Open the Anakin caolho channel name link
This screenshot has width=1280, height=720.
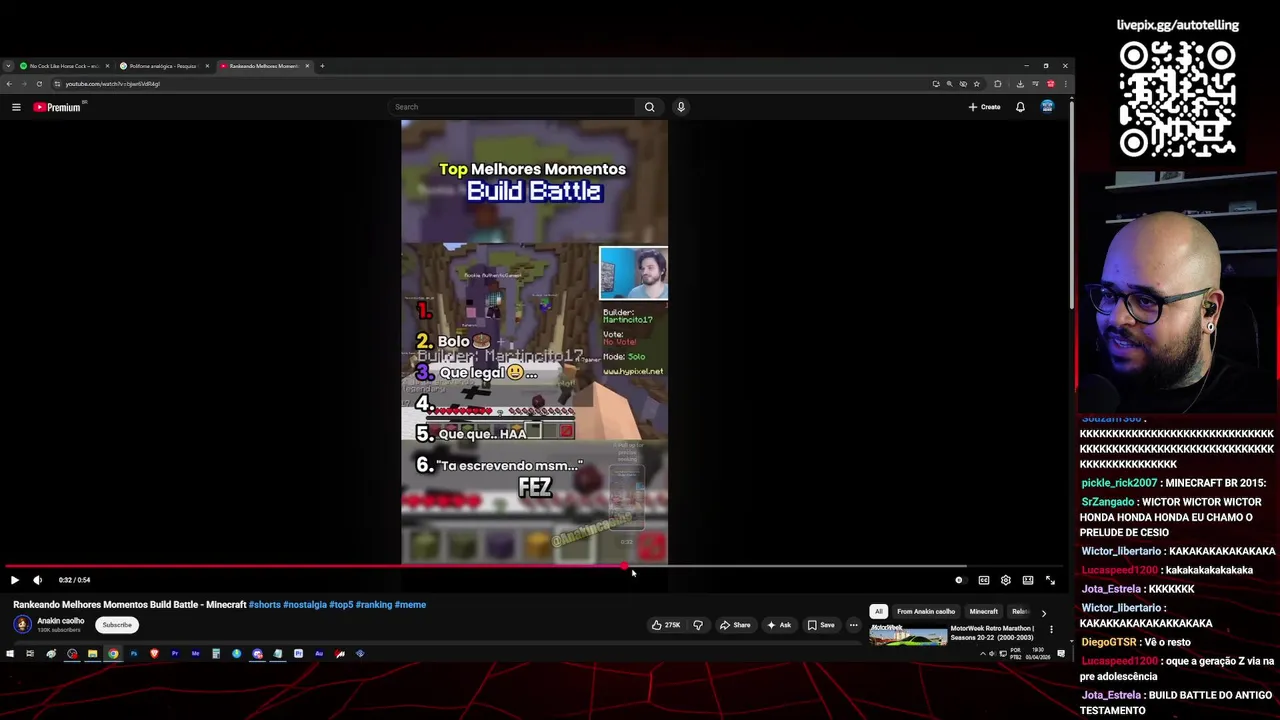click(61, 621)
